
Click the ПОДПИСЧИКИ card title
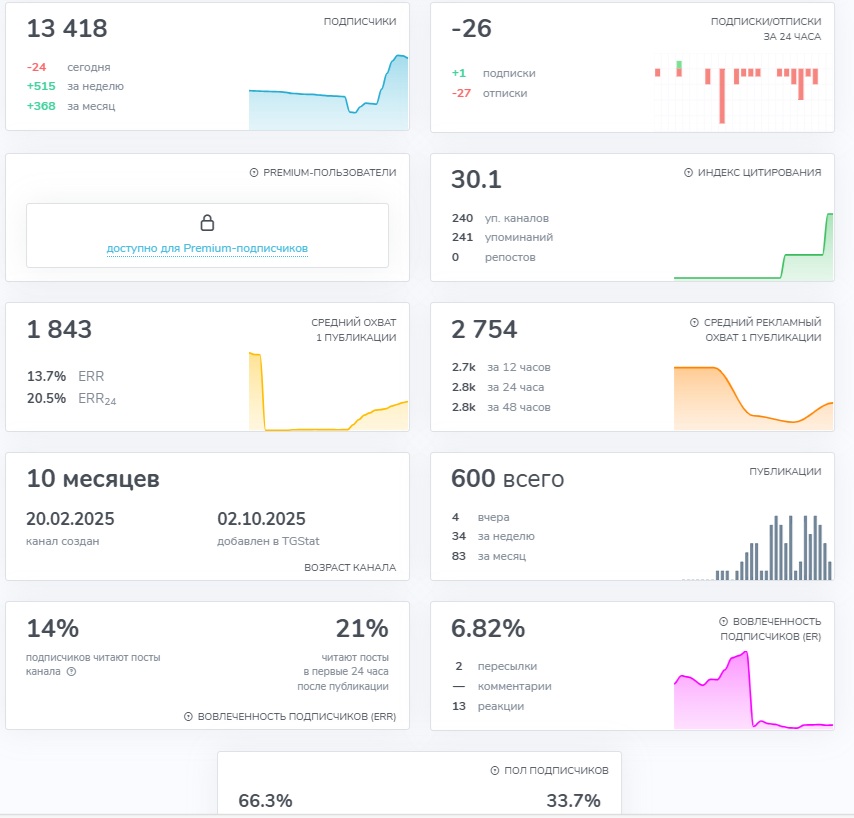(360, 21)
